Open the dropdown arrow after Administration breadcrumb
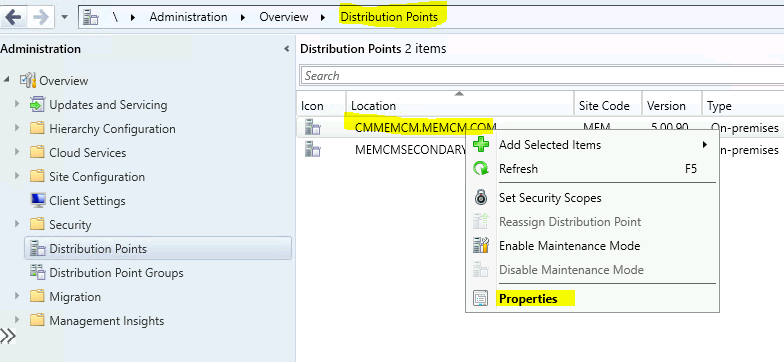This screenshot has width=784, height=362. pos(243,18)
